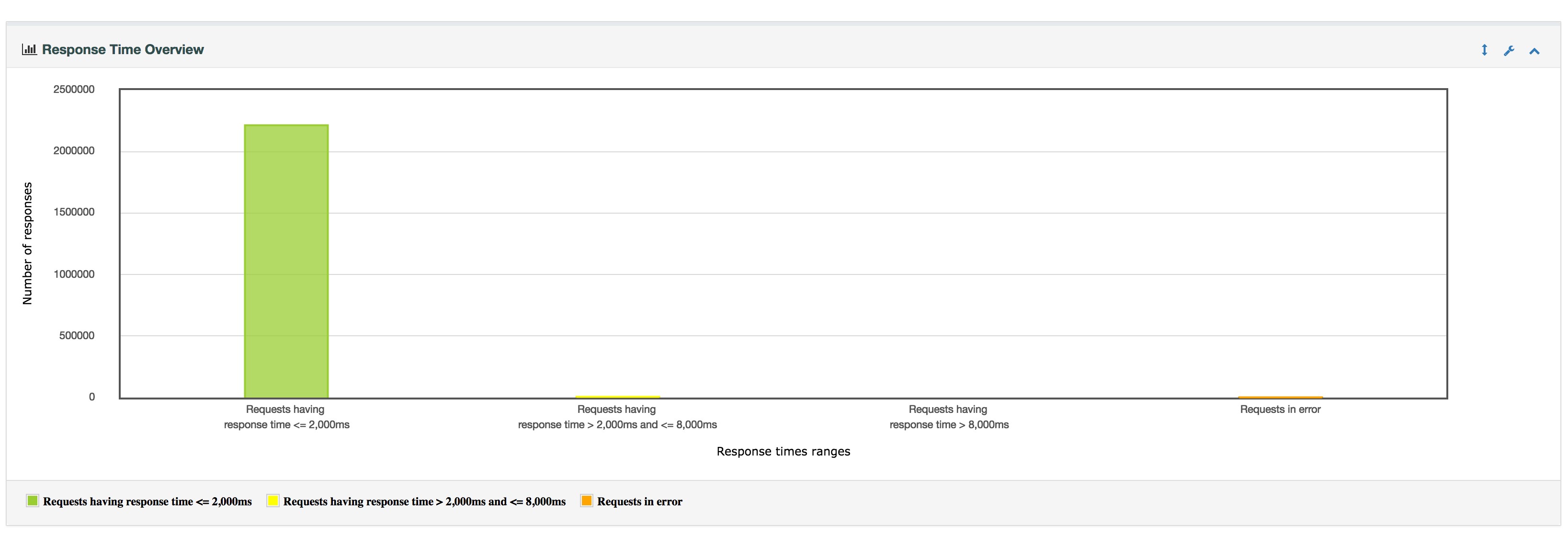Toggle legend label > 2,000ms and <= 8,000ms

[x=424, y=501]
